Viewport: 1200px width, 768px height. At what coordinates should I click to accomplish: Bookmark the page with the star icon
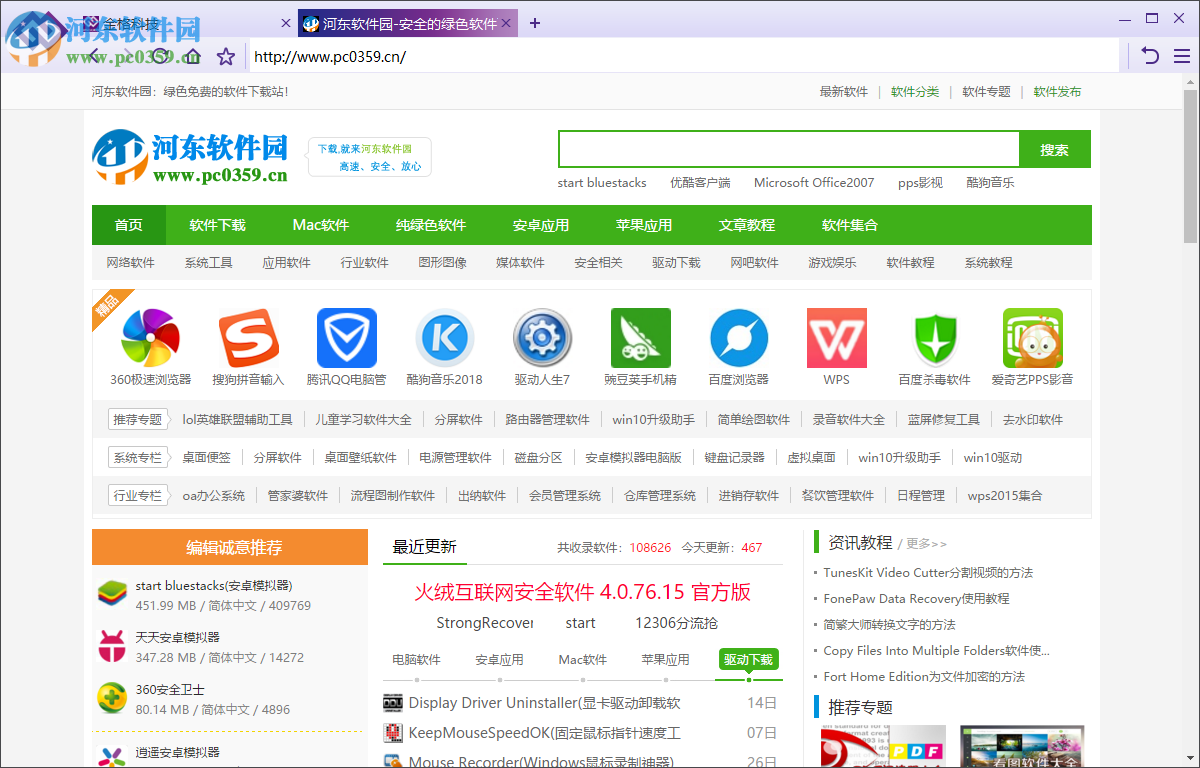coord(226,56)
